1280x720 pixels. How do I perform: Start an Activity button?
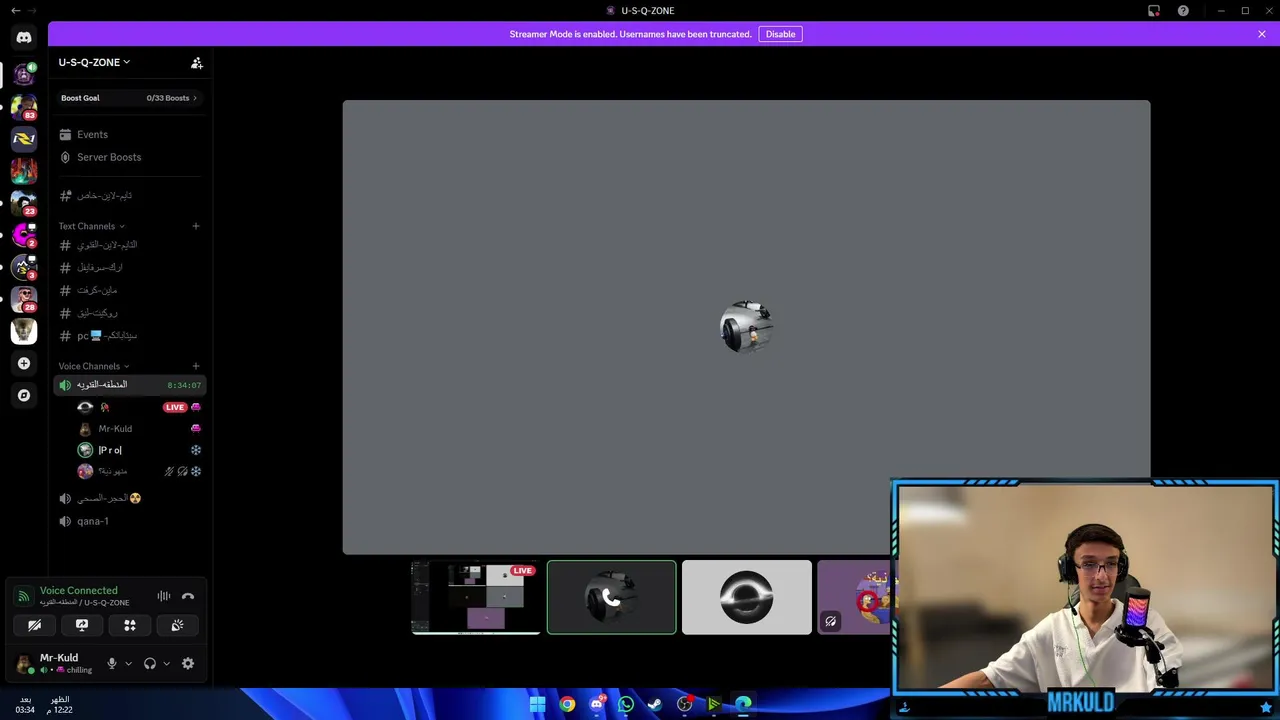pos(130,625)
